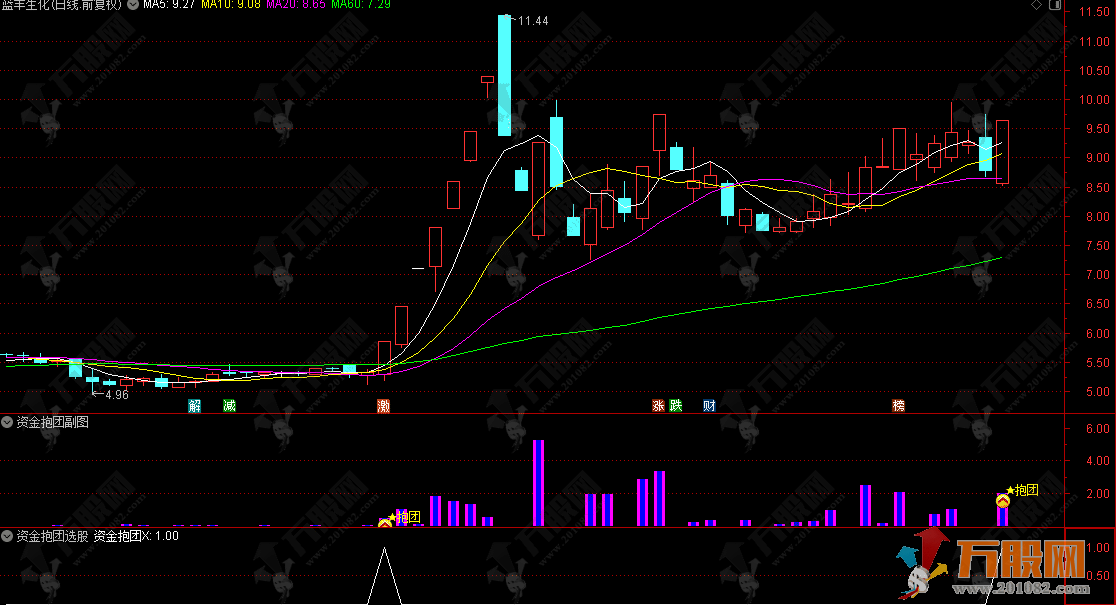Click the 减 event marker
This screenshot has height=605, width=1116.
(x=229, y=406)
